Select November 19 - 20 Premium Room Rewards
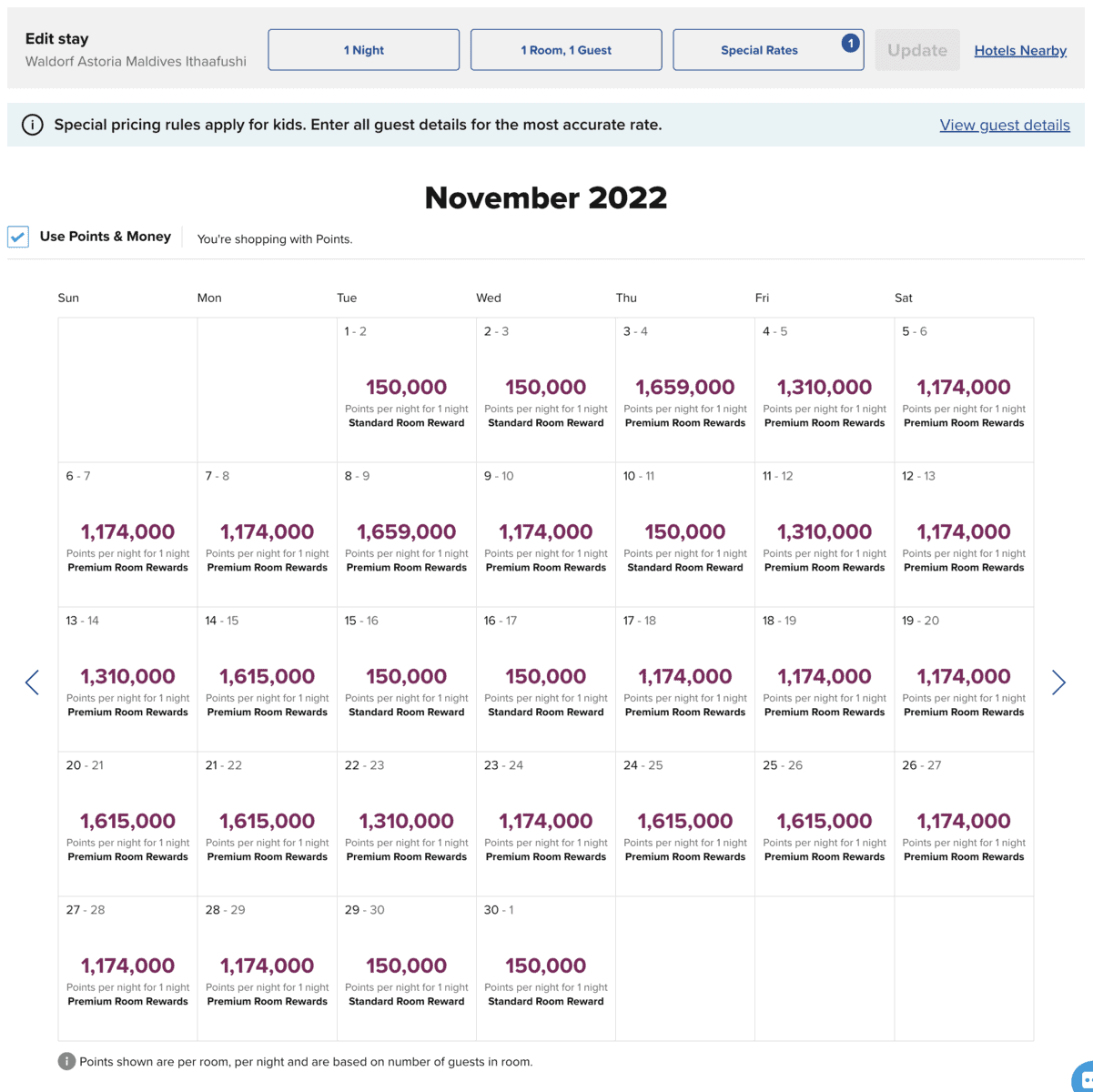 click(964, 679)
